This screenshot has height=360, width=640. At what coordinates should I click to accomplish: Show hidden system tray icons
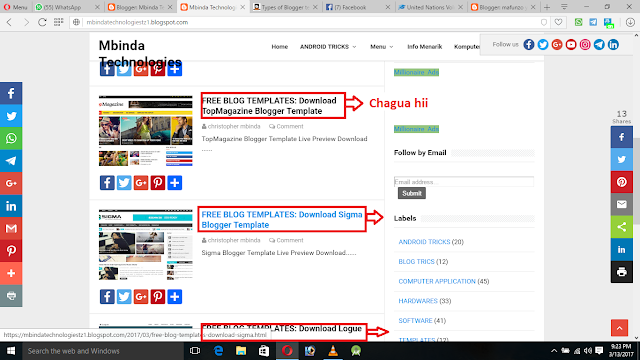[x=554, y=351]
